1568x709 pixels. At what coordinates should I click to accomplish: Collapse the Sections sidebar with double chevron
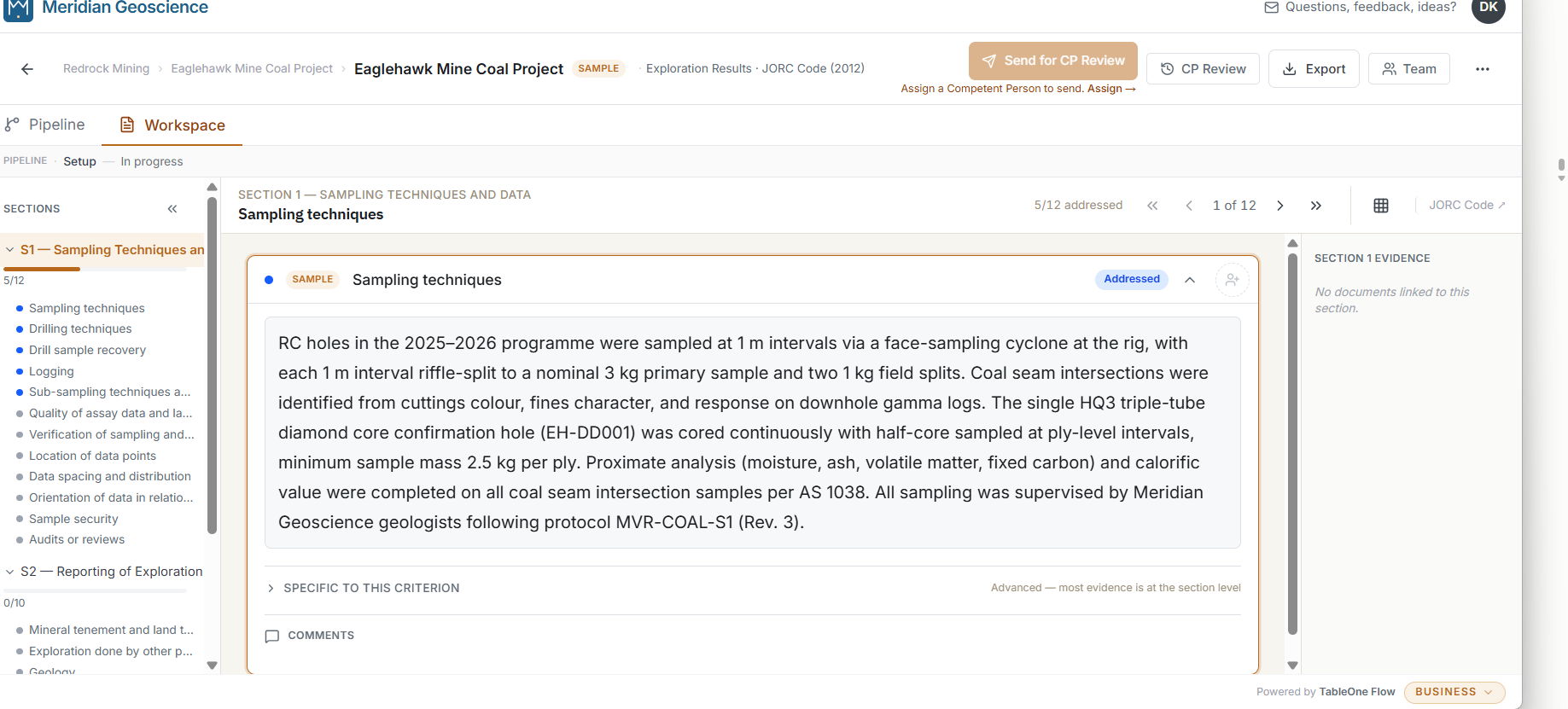point(172,209)
